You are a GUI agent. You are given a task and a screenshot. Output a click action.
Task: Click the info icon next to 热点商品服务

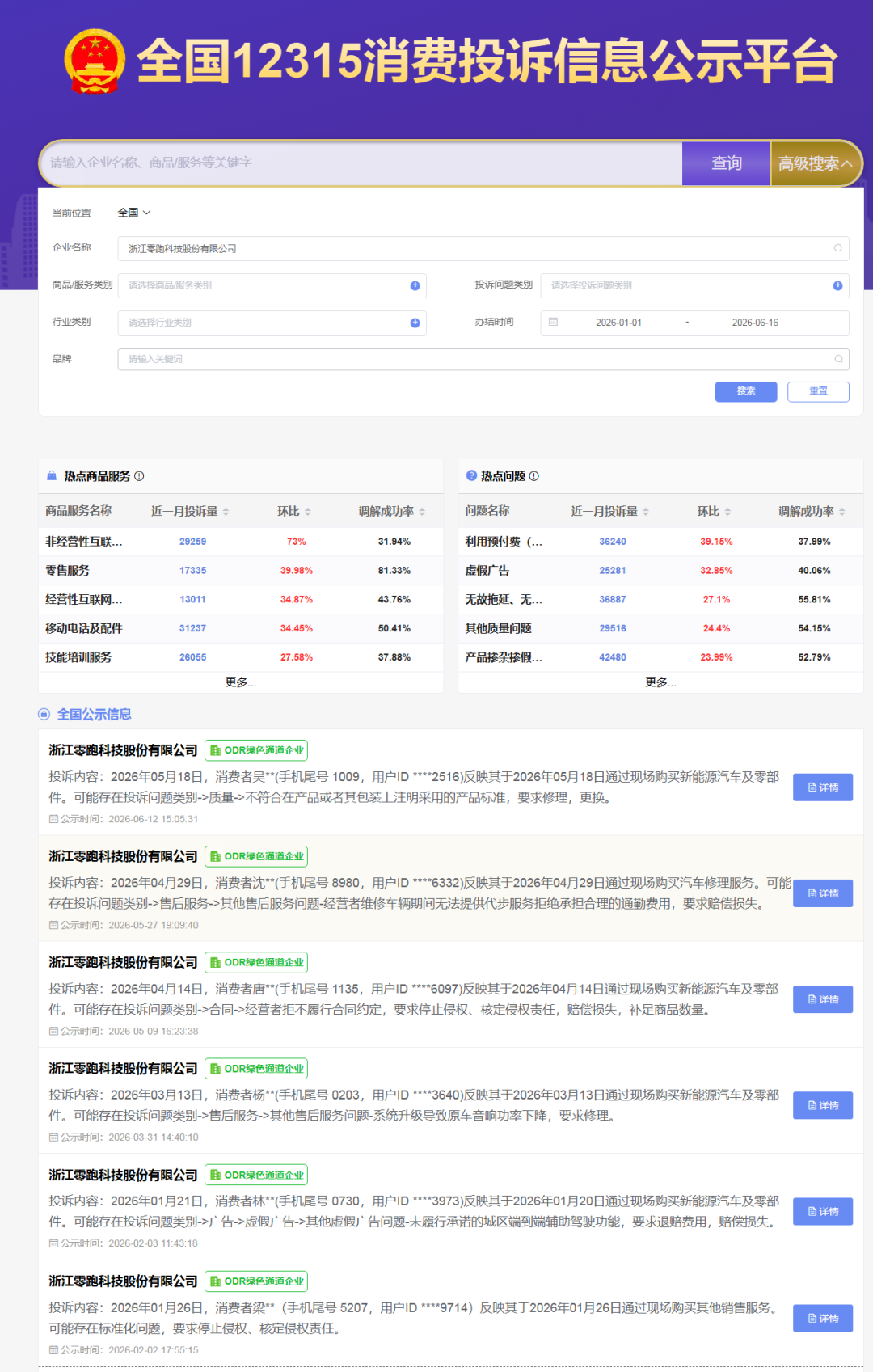point(139,476)
